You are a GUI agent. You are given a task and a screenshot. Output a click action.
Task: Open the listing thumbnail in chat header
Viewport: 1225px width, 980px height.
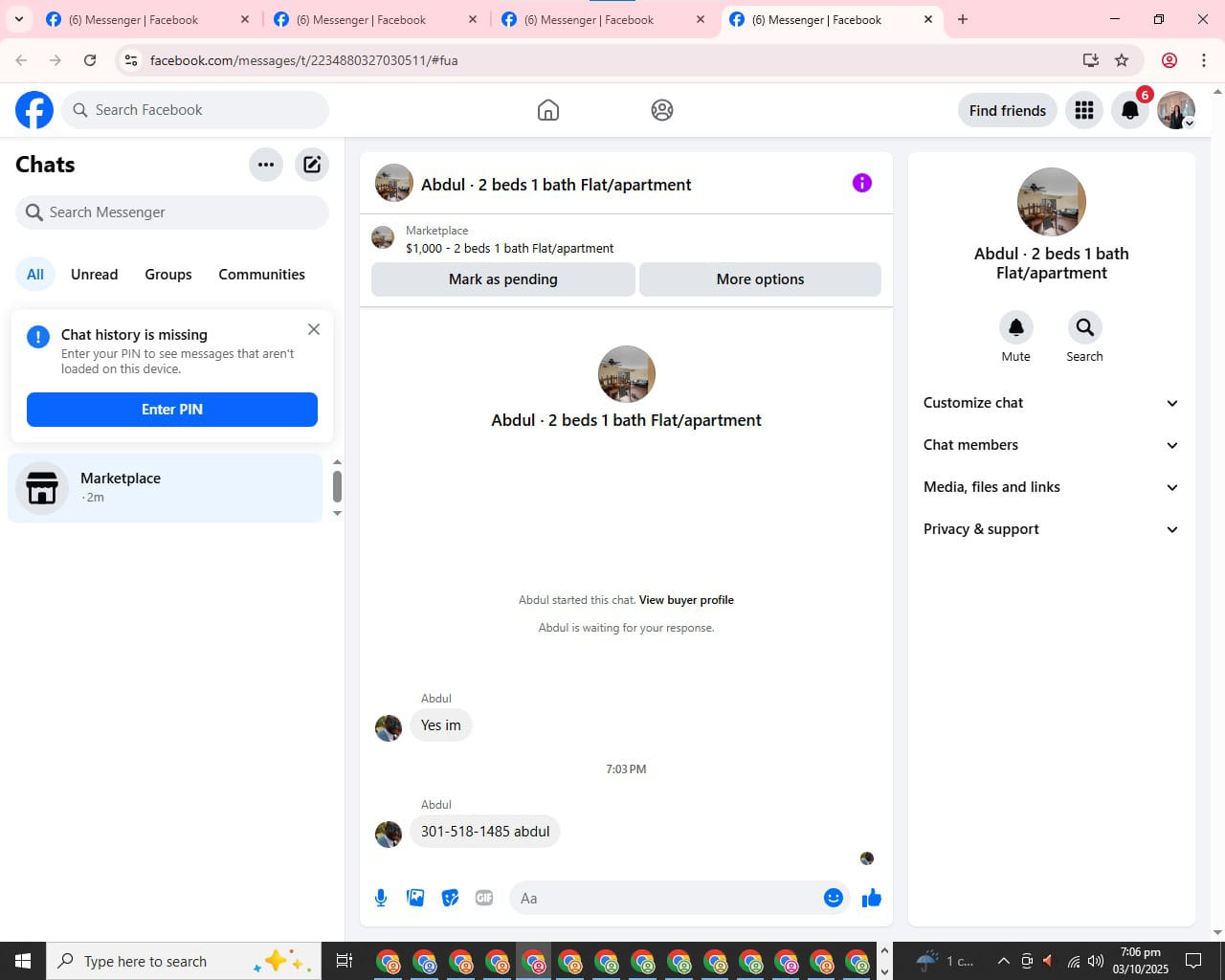tap(394, 183)
